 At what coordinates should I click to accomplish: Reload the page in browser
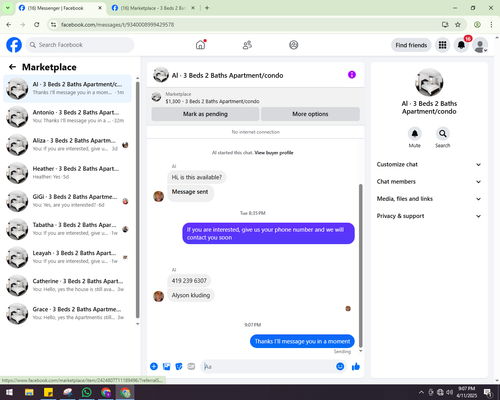coord(37,25)
